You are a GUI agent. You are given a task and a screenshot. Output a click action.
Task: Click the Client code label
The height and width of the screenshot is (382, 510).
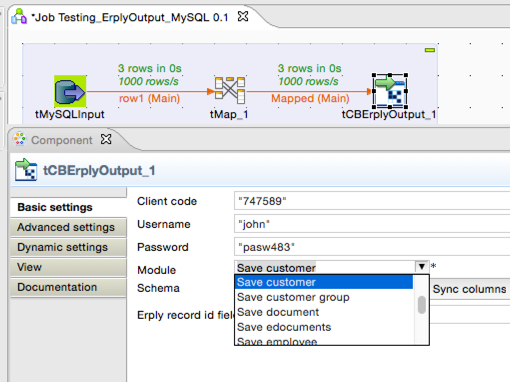[x=167, y=201]
